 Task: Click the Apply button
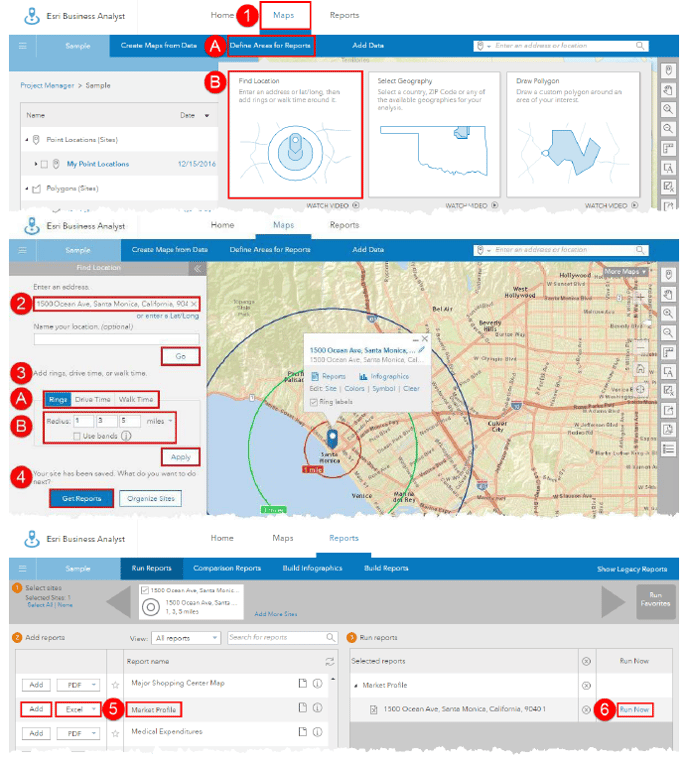pyautogui.click(x=180, y=457)
